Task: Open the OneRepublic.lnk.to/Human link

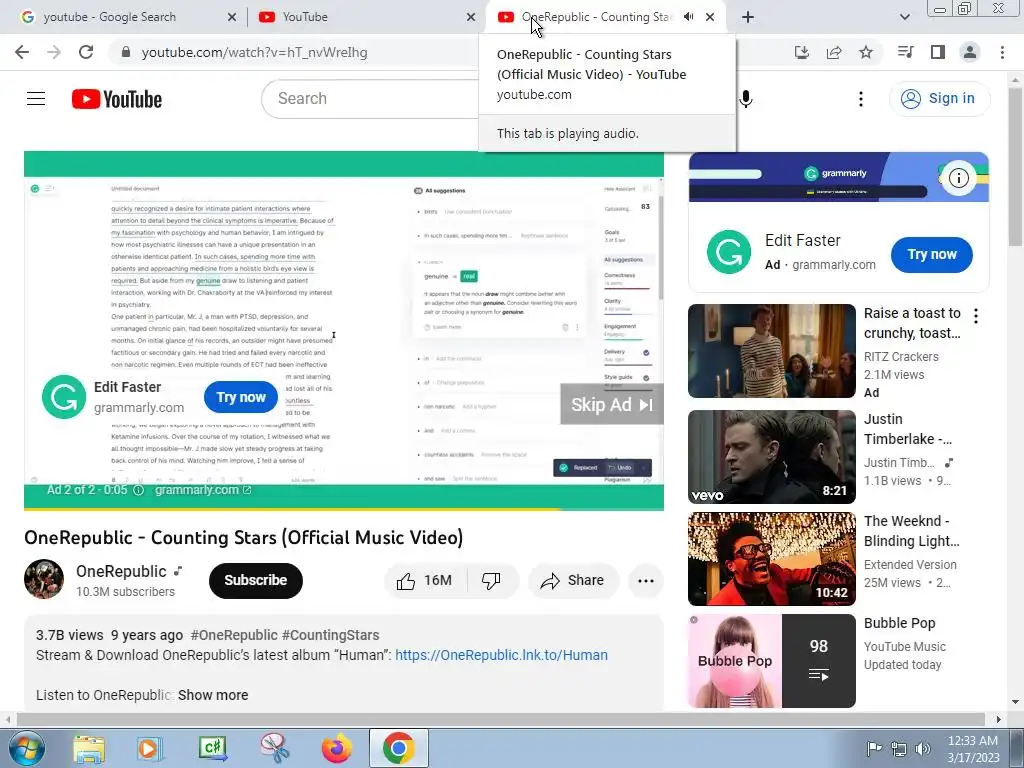Action: tap(501, 655)
